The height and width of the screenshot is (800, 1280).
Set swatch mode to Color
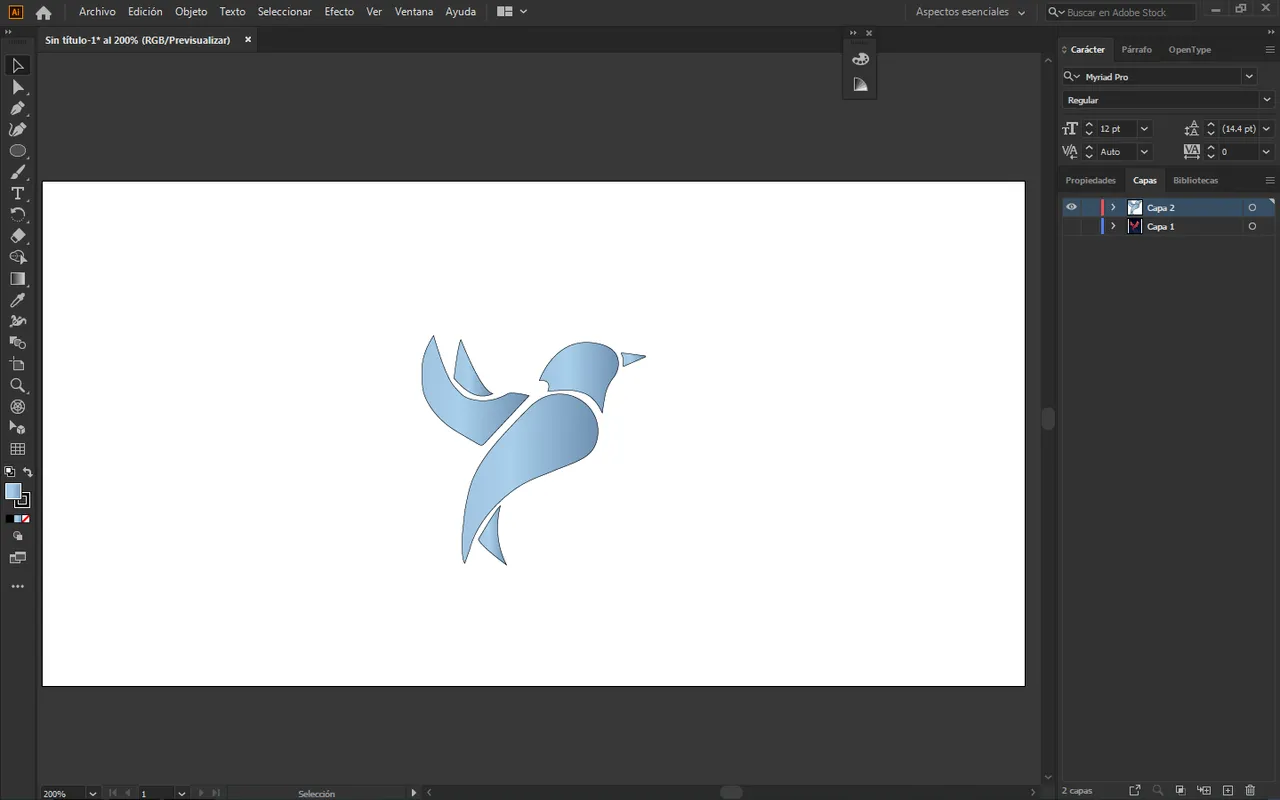(9, 519)
